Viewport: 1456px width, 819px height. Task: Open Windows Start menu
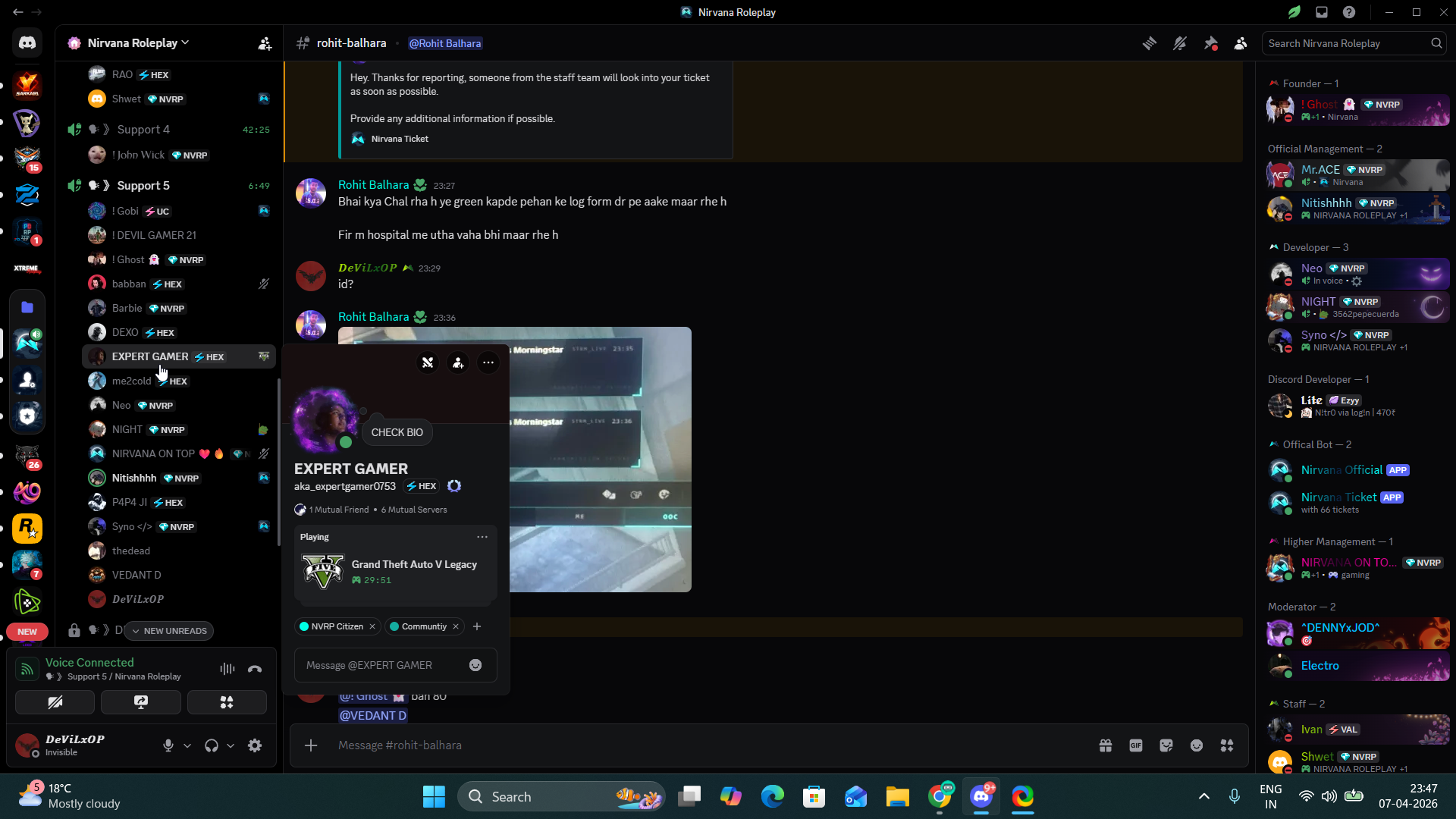[434, 797]
